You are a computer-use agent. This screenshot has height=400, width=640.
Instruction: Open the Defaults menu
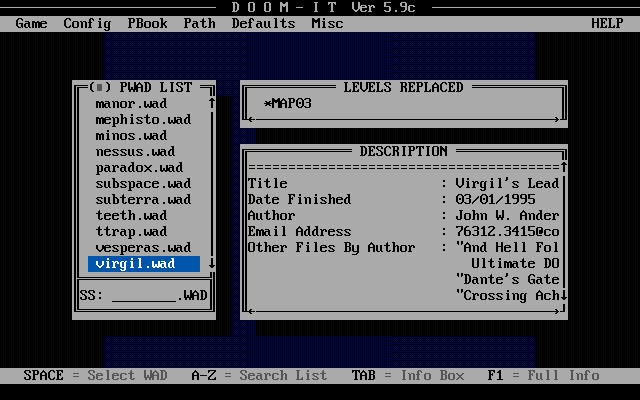263,24
